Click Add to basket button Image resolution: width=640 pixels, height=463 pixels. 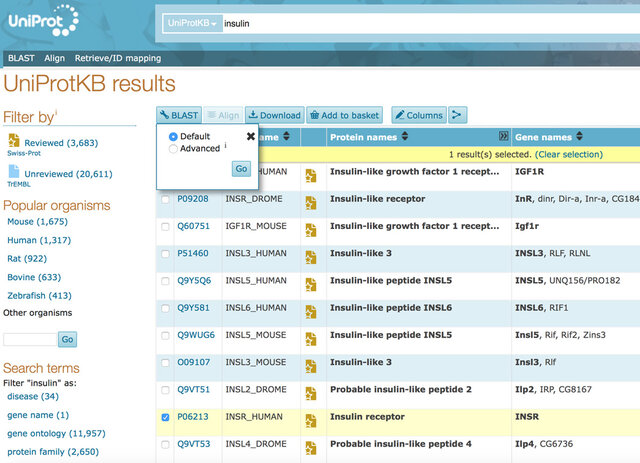(344, 115)
